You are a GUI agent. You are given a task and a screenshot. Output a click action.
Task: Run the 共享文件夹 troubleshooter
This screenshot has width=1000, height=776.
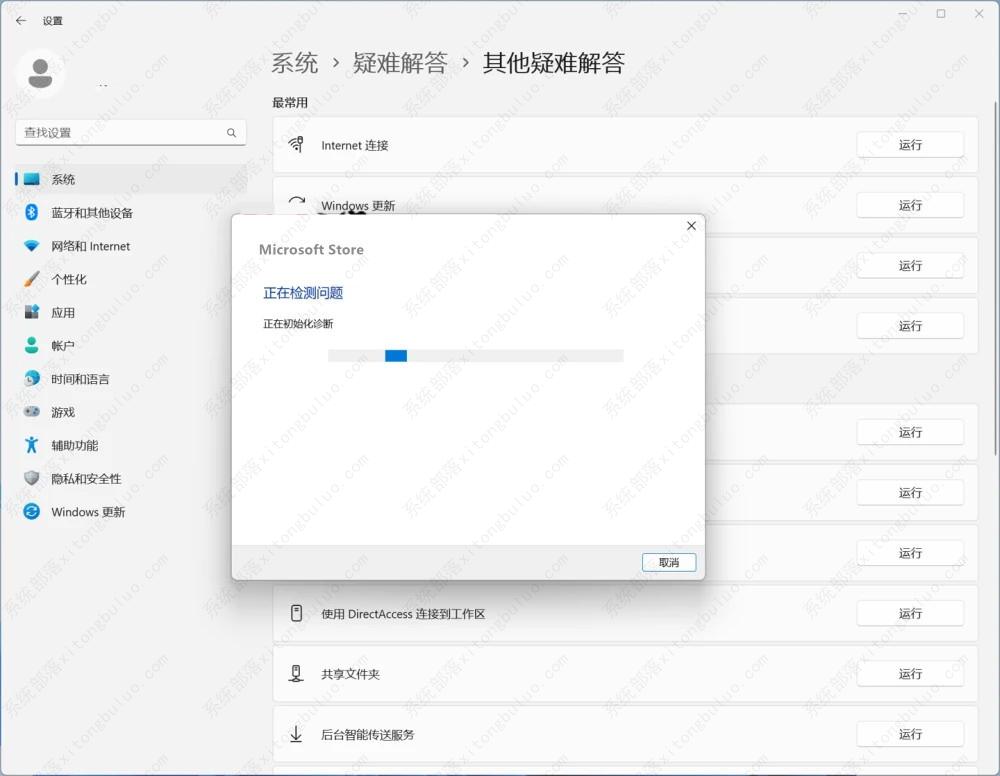click(x=909, y=674)
